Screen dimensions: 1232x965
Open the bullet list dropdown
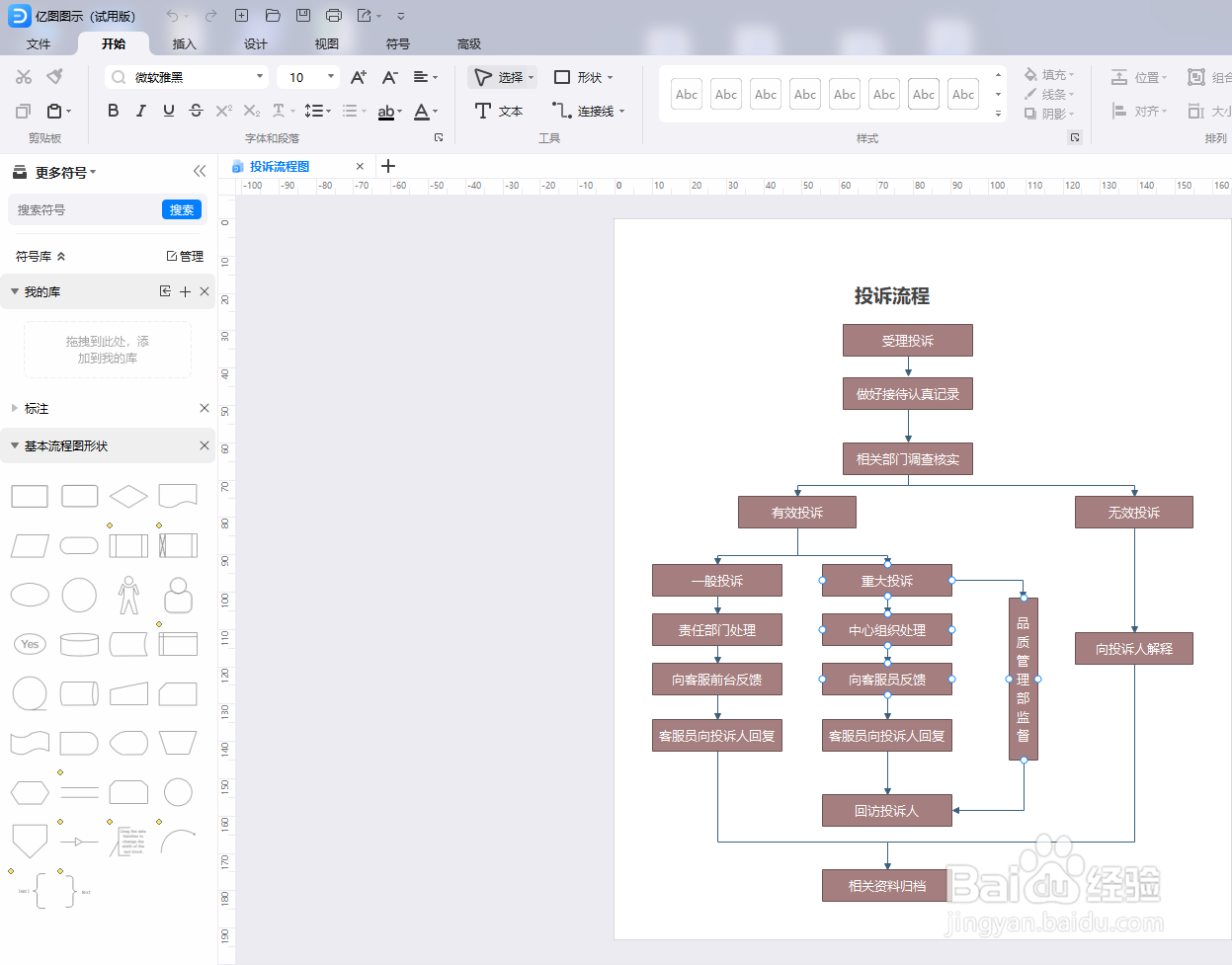coord(354,111)
